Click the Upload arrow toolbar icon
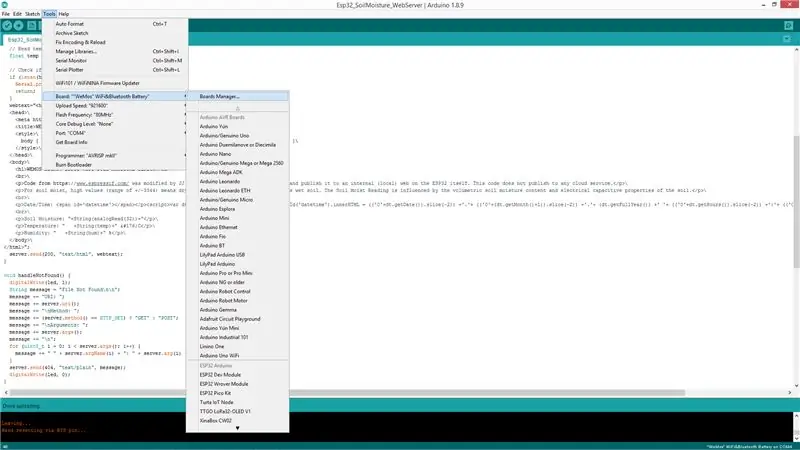This screenshot has height=450, width=800. coord(19,26)
